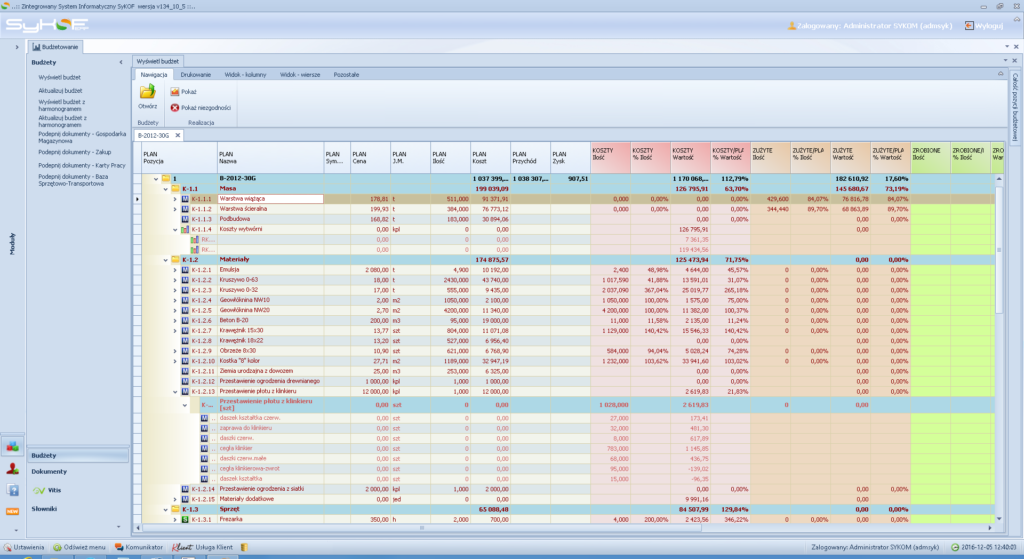Collapse the ribbon with the arrow
Viewport: 1024px width, 559px height.
pos(1000,74)
